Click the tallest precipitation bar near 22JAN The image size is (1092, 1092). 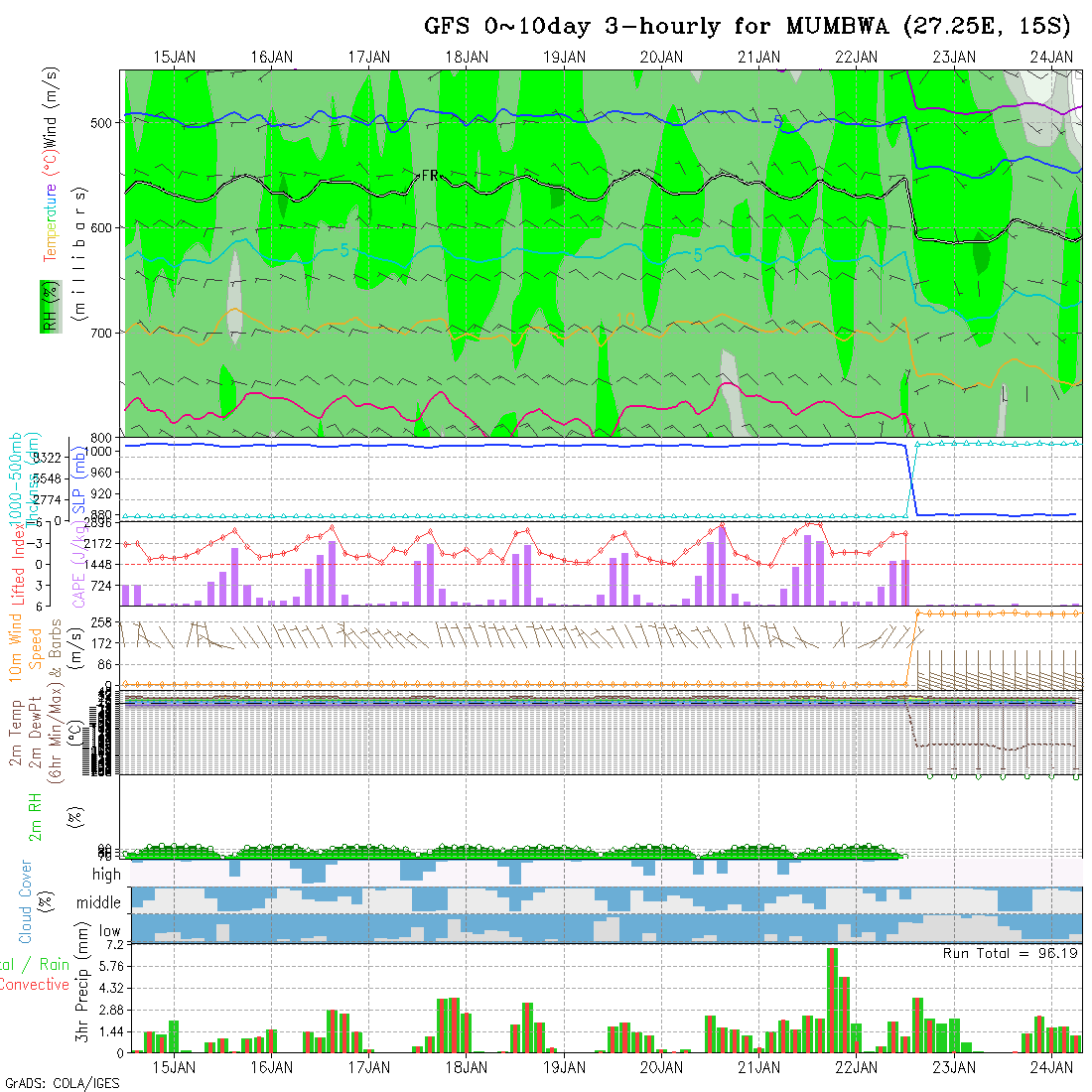832,1000
